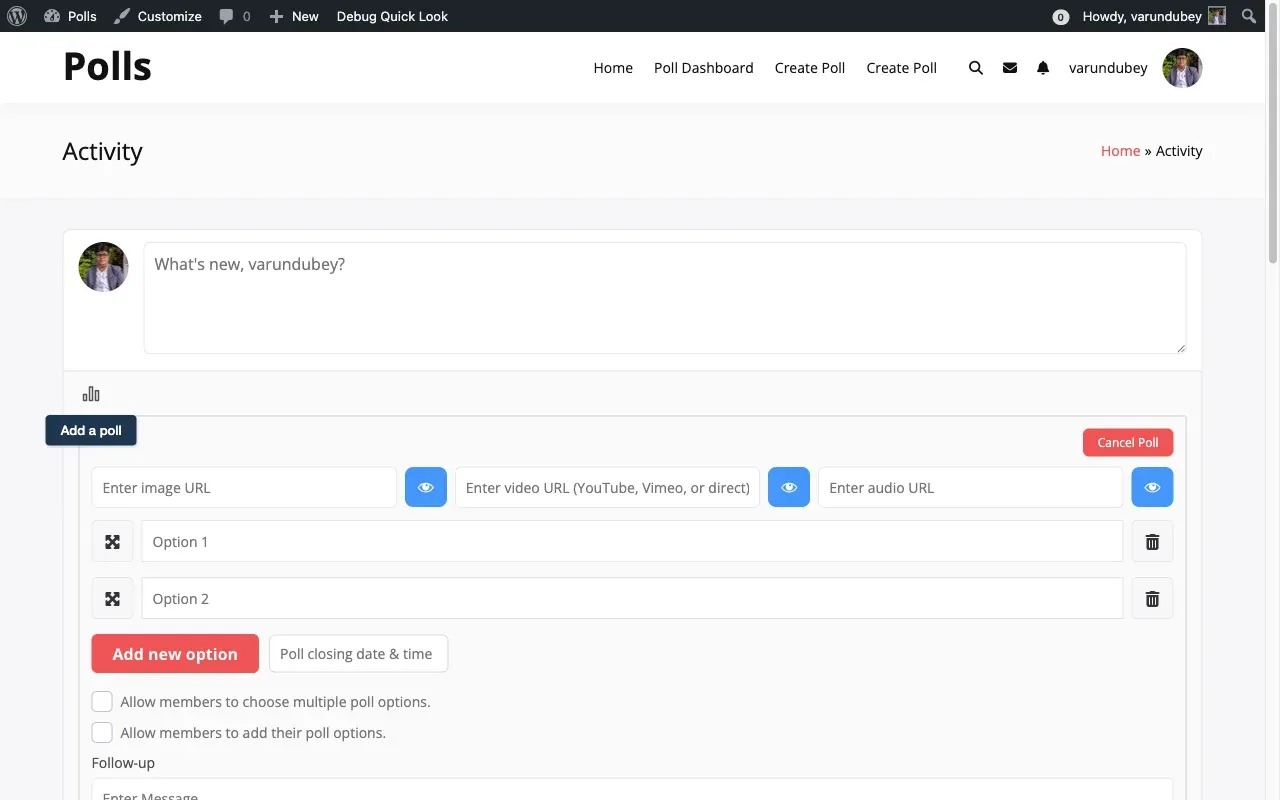Screen dimensions: 1280x800
Task: Open messages via the envelope icon
Action: tap(1010, 68)
